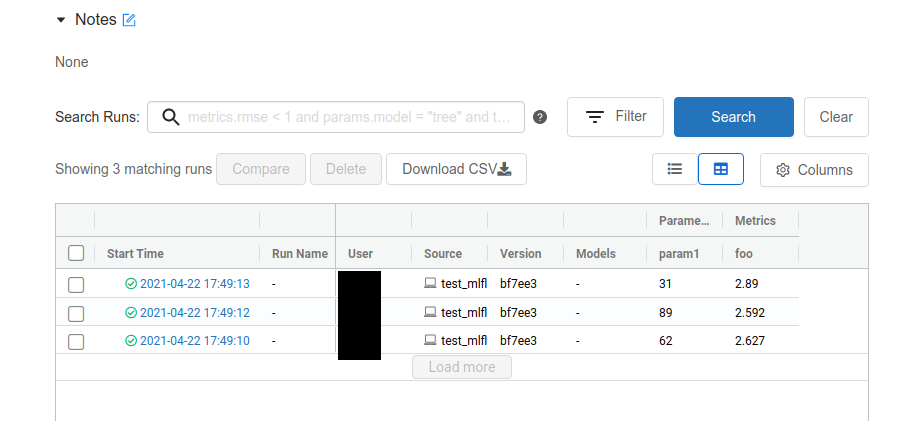
Task: Click the Version column header
Action: (x=521, y=253)
